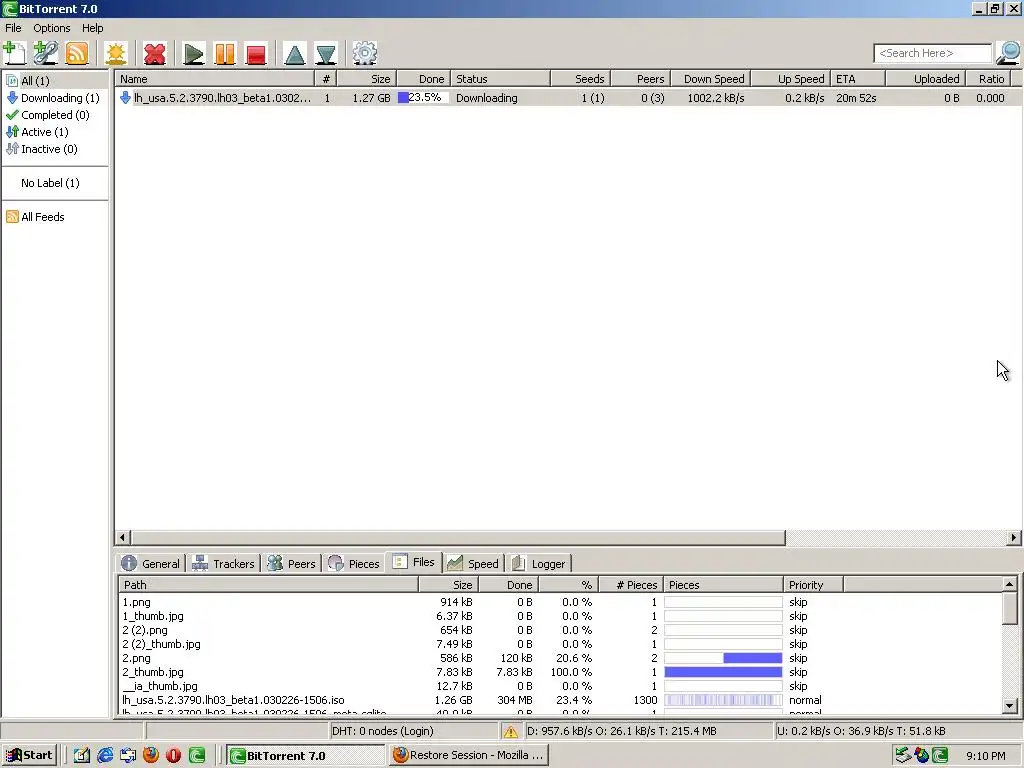Switch to the Trackers tab
The height and width of the screenshot is (768, 1024).
coord(223,564)
